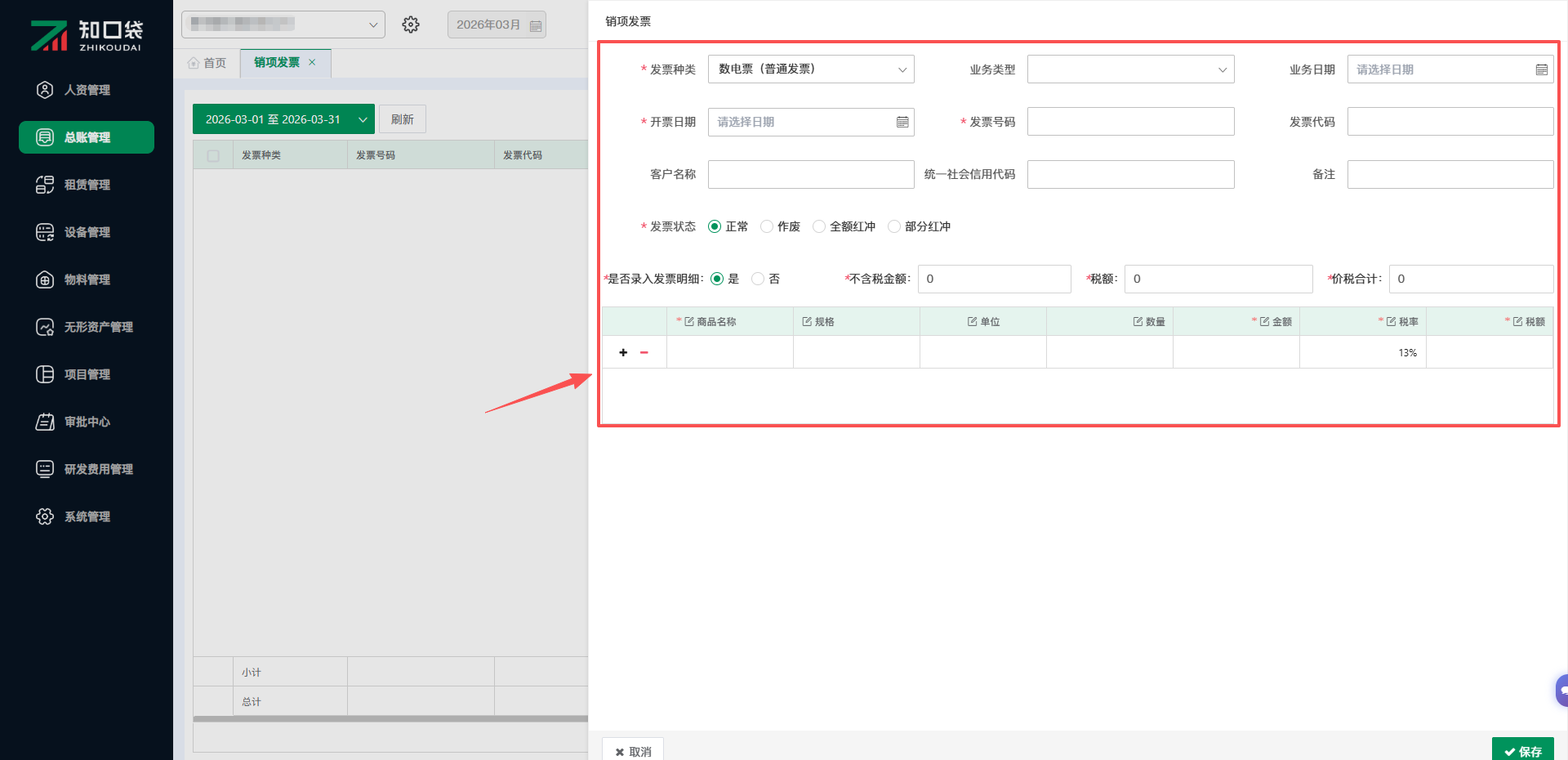
Task: Click edit icon on 税率 column header
Action: (x=1391, y=321)
